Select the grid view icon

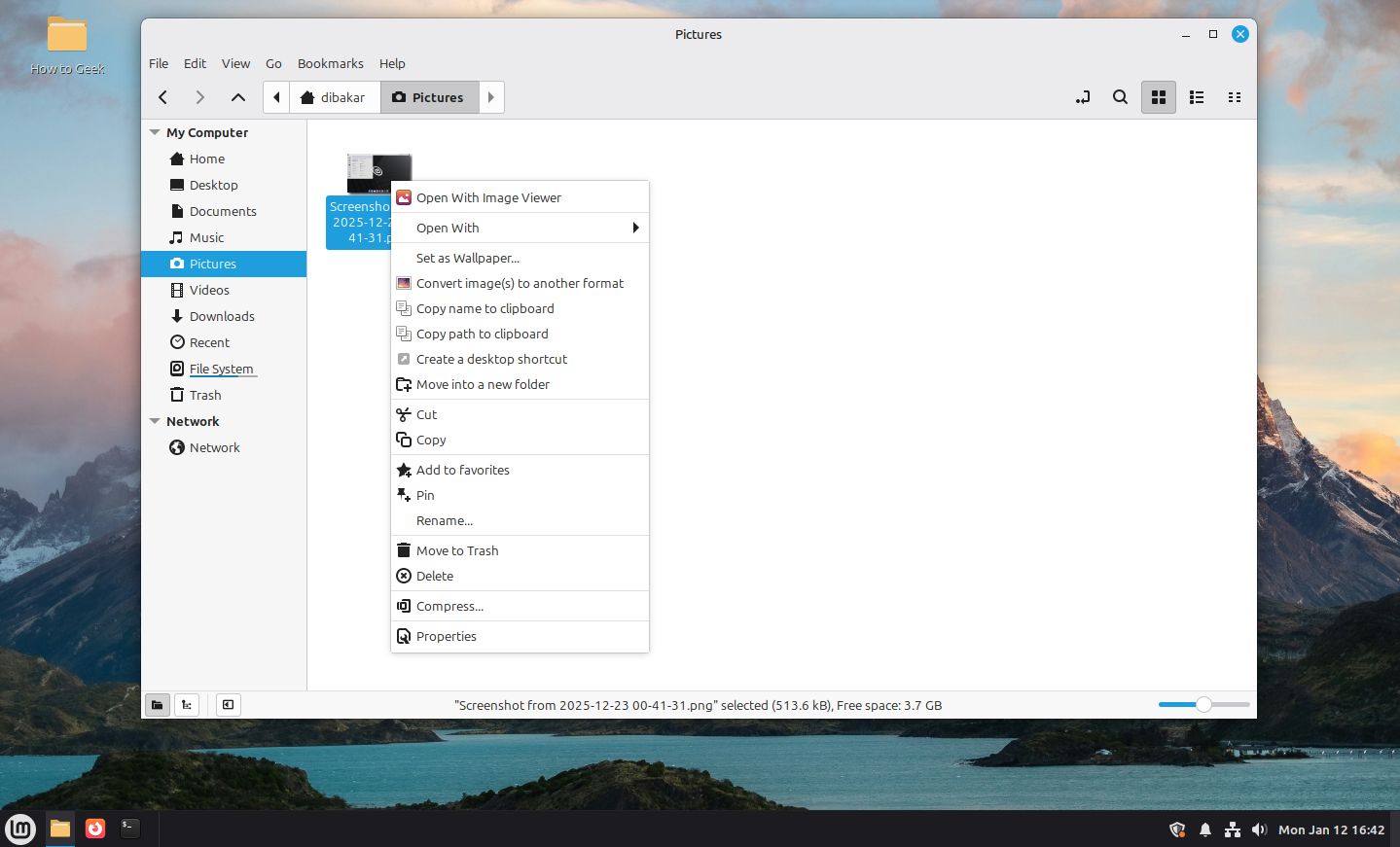1158,97
